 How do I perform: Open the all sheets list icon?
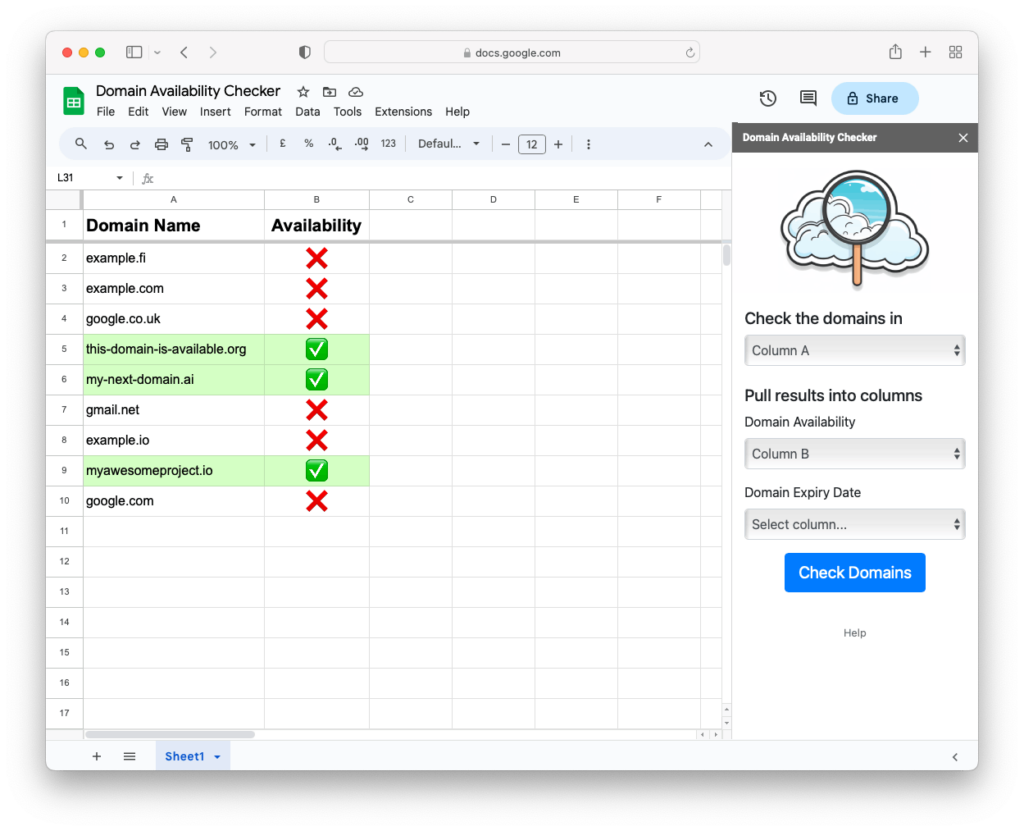pos(129,756)
